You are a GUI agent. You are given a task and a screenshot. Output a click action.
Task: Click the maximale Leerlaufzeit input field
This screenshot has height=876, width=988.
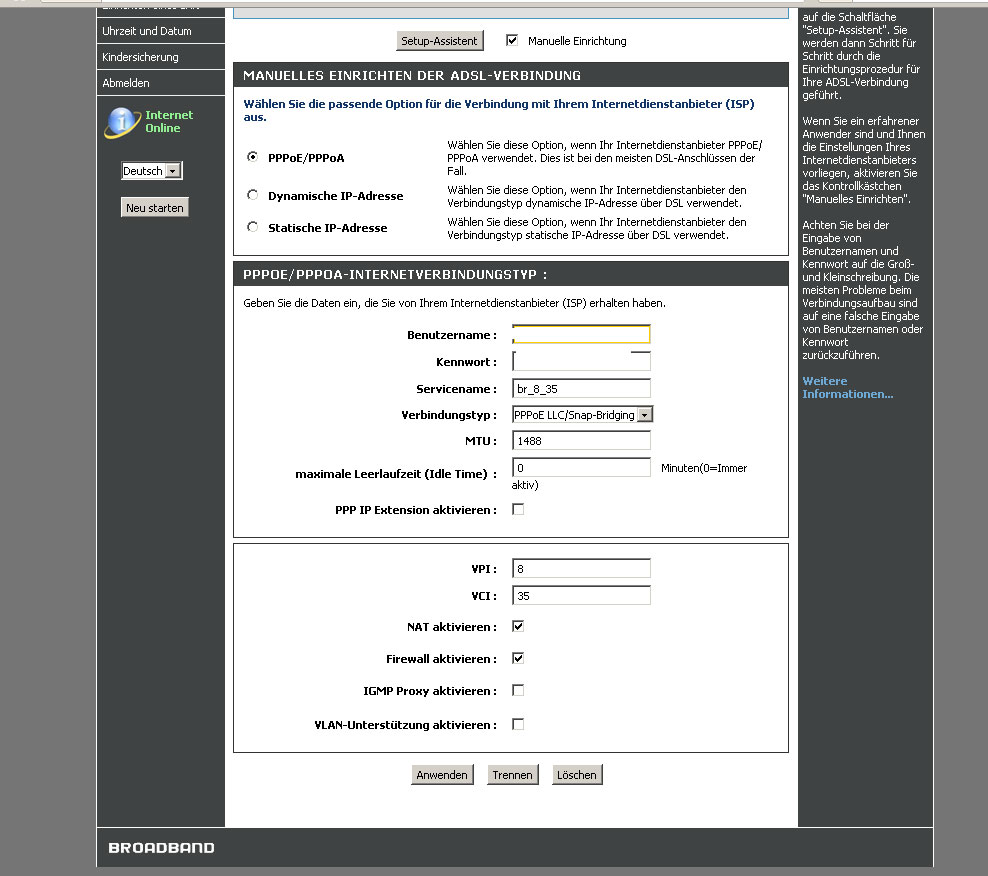[x=581, y=468]
